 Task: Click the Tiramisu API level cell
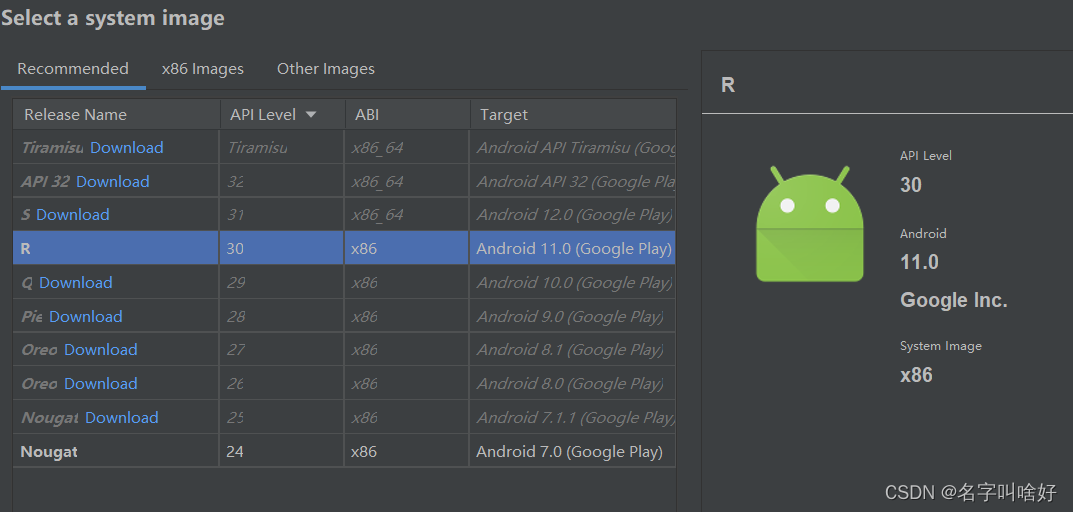[282, 147]
